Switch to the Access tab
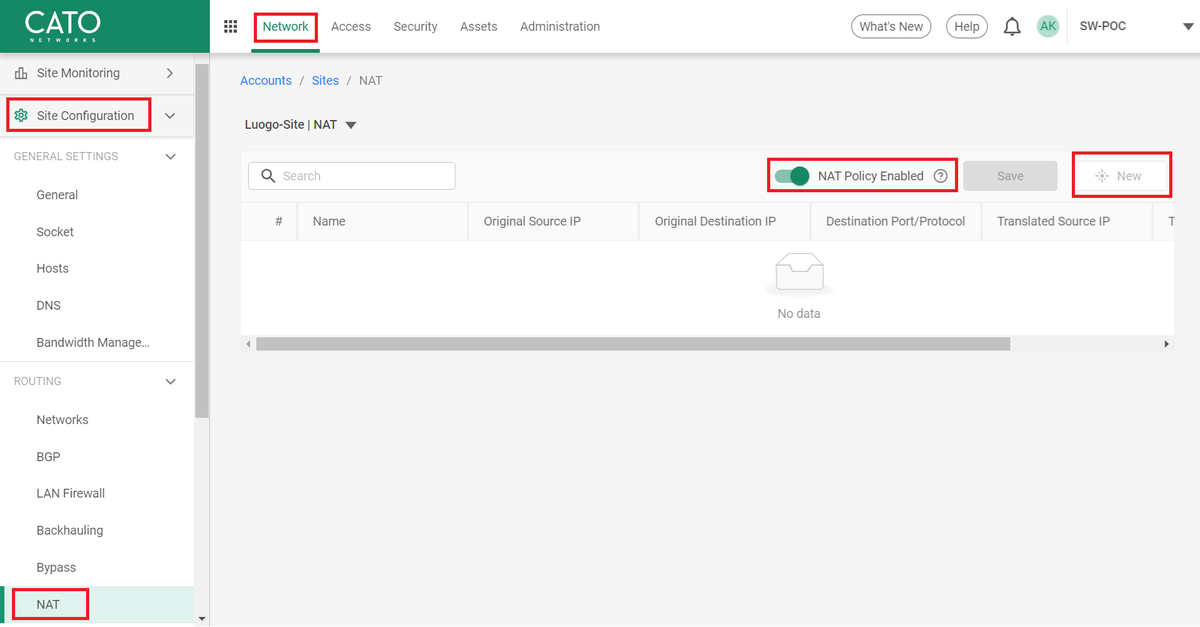 [x=351, y=27]
